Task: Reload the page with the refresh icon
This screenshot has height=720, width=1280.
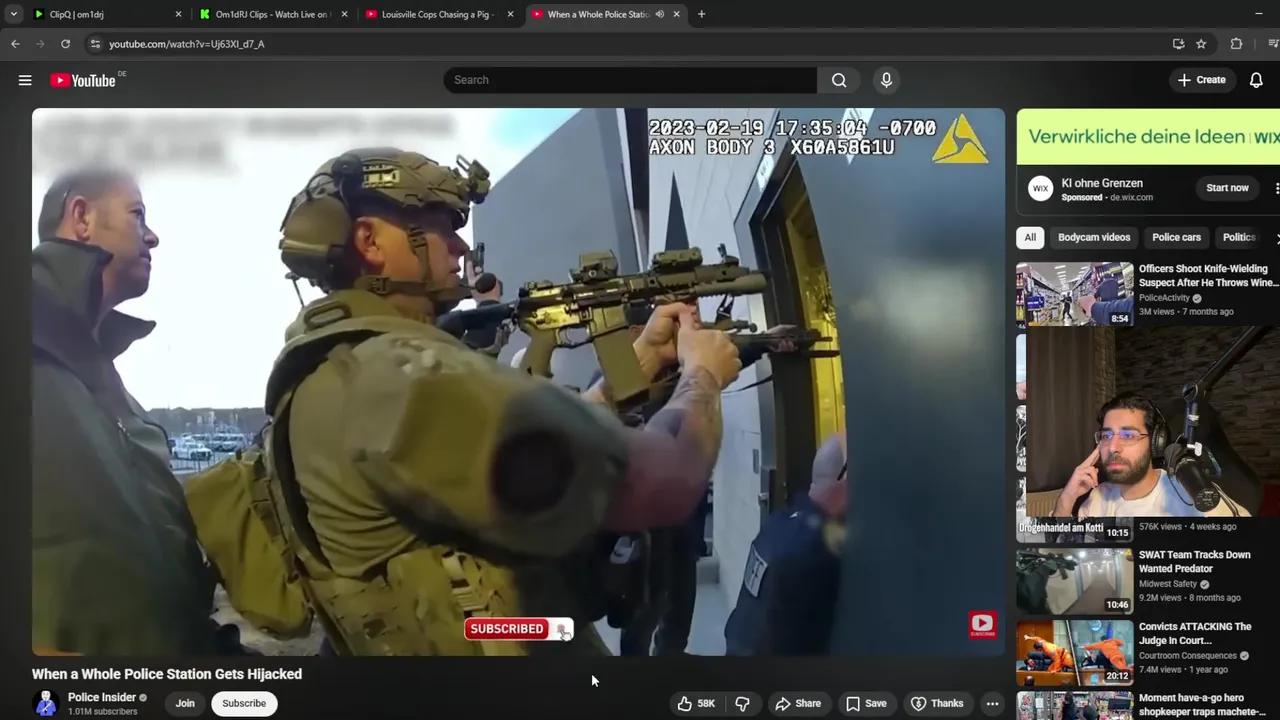Action: [65, 44]
